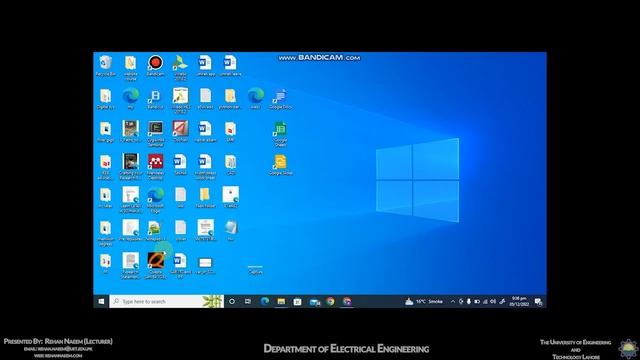This screenshot has width=640, height=360.
Task: Open Microsoft Store from the taskbar
Action: click(298, 301)
